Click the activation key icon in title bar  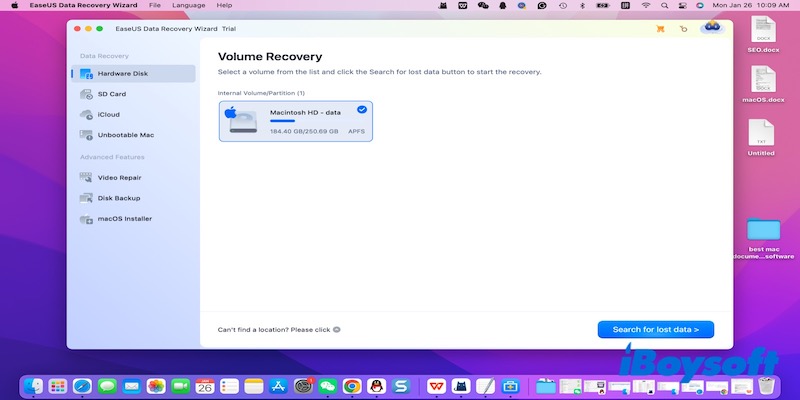pos(684,29)
